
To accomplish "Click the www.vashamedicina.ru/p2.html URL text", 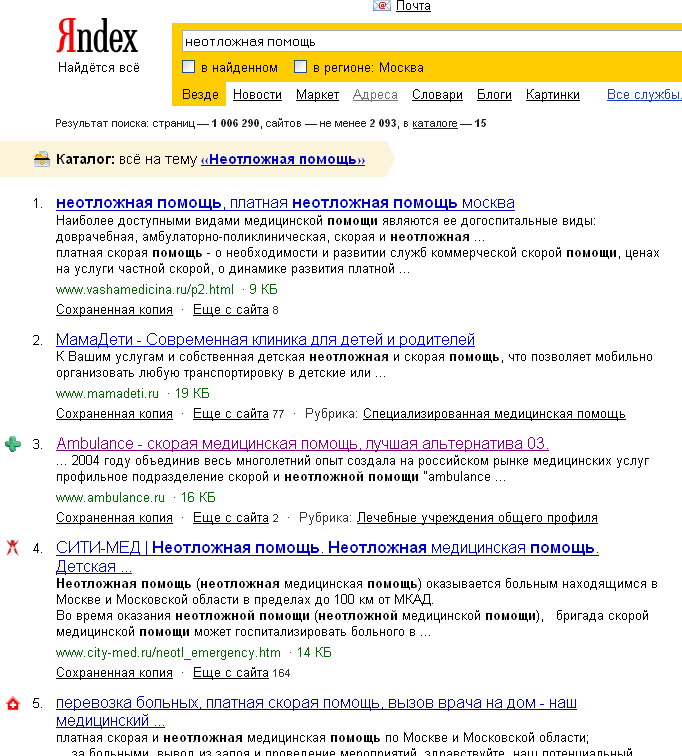I will point(145,289).
